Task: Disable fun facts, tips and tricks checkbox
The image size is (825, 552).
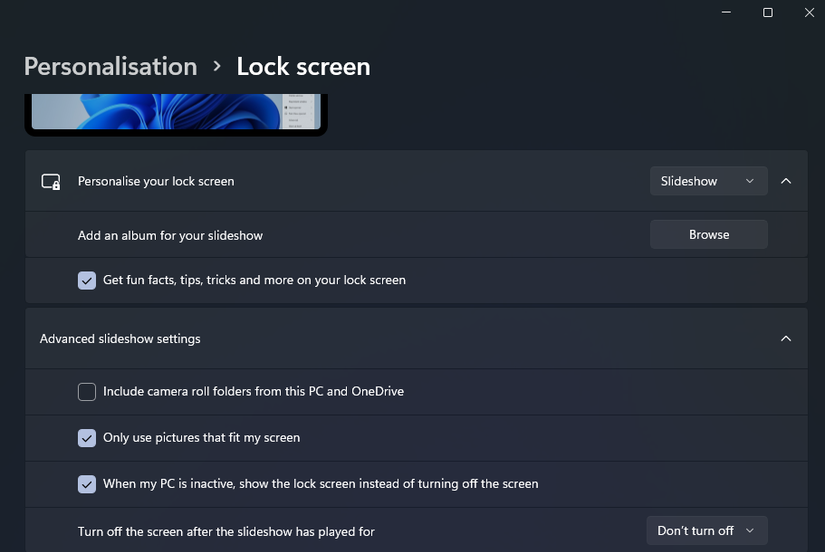Action: pyautogui.click(x=87, y=280)
